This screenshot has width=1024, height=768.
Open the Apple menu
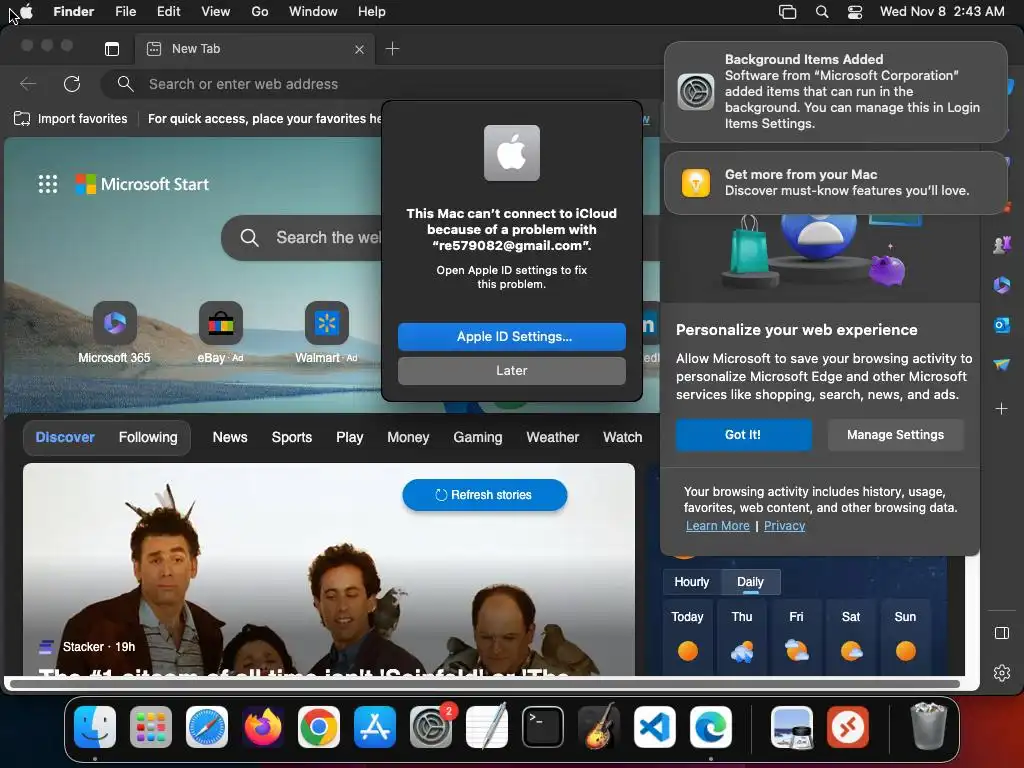tap(27, 12)
